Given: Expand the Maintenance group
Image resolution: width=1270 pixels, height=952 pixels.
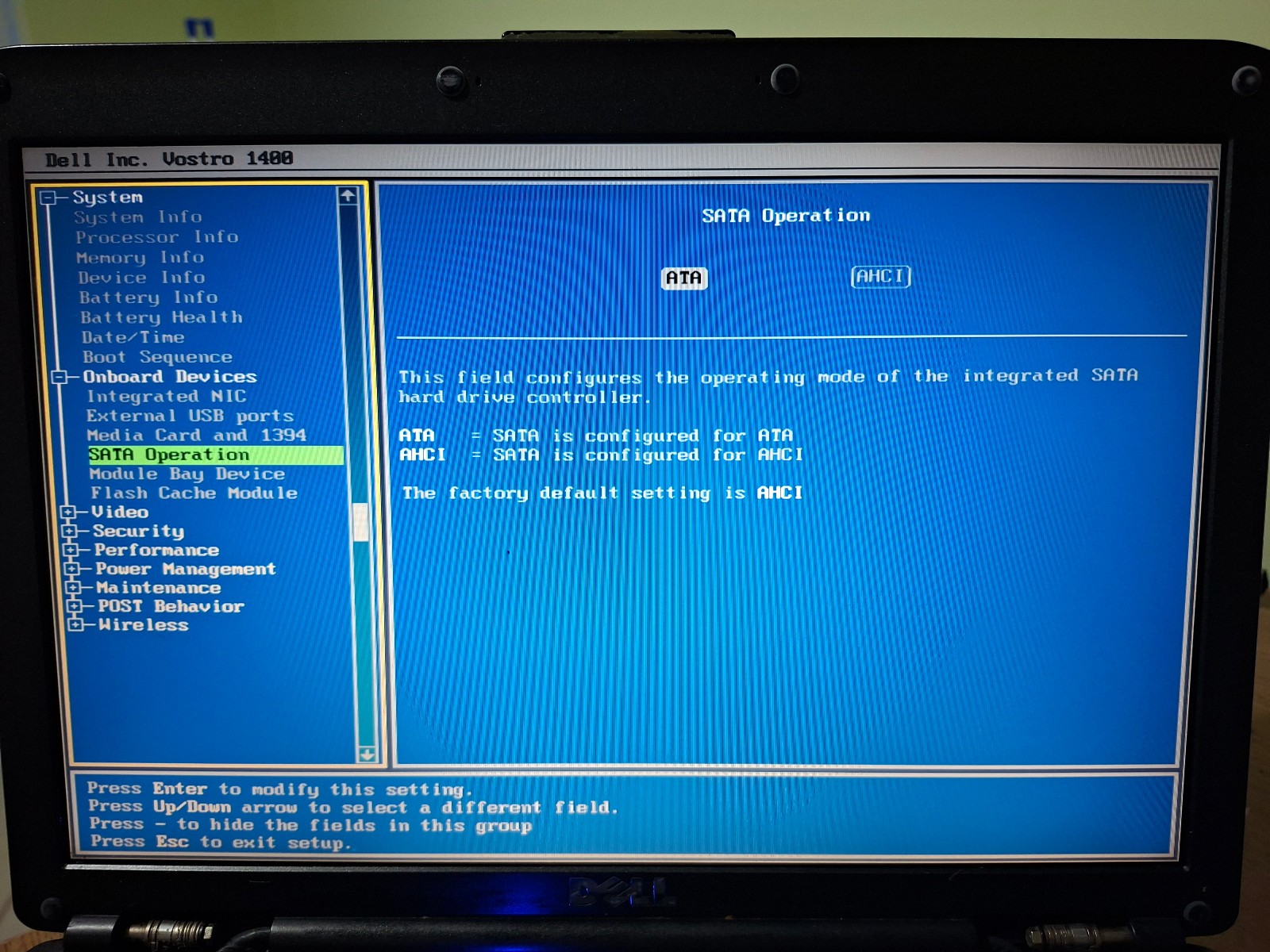Looking at the screenshot, I should [x=74, y=588].
